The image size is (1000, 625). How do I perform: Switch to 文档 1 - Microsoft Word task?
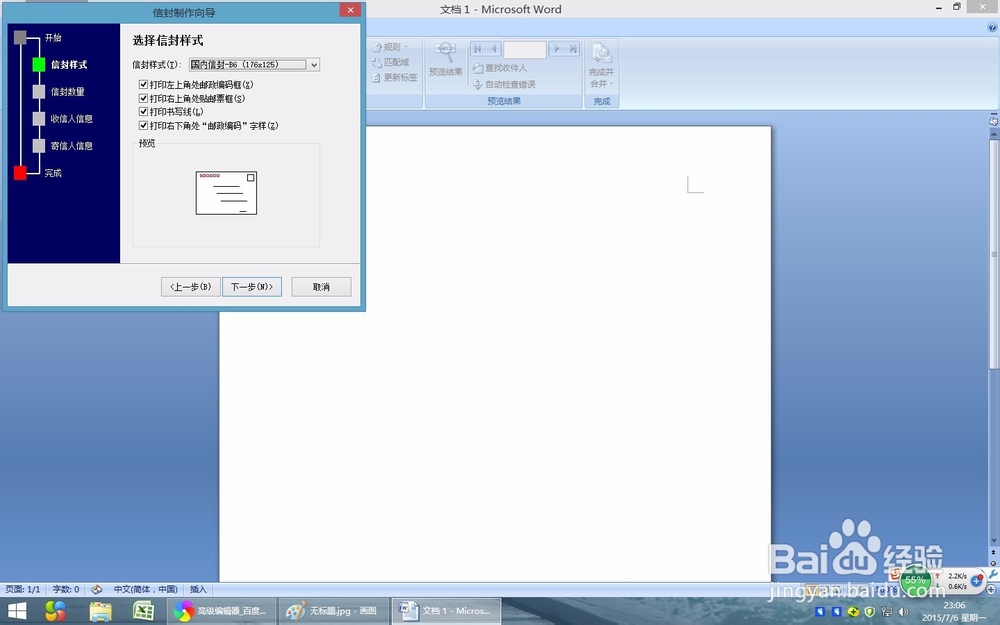click(x=446, y=611)
